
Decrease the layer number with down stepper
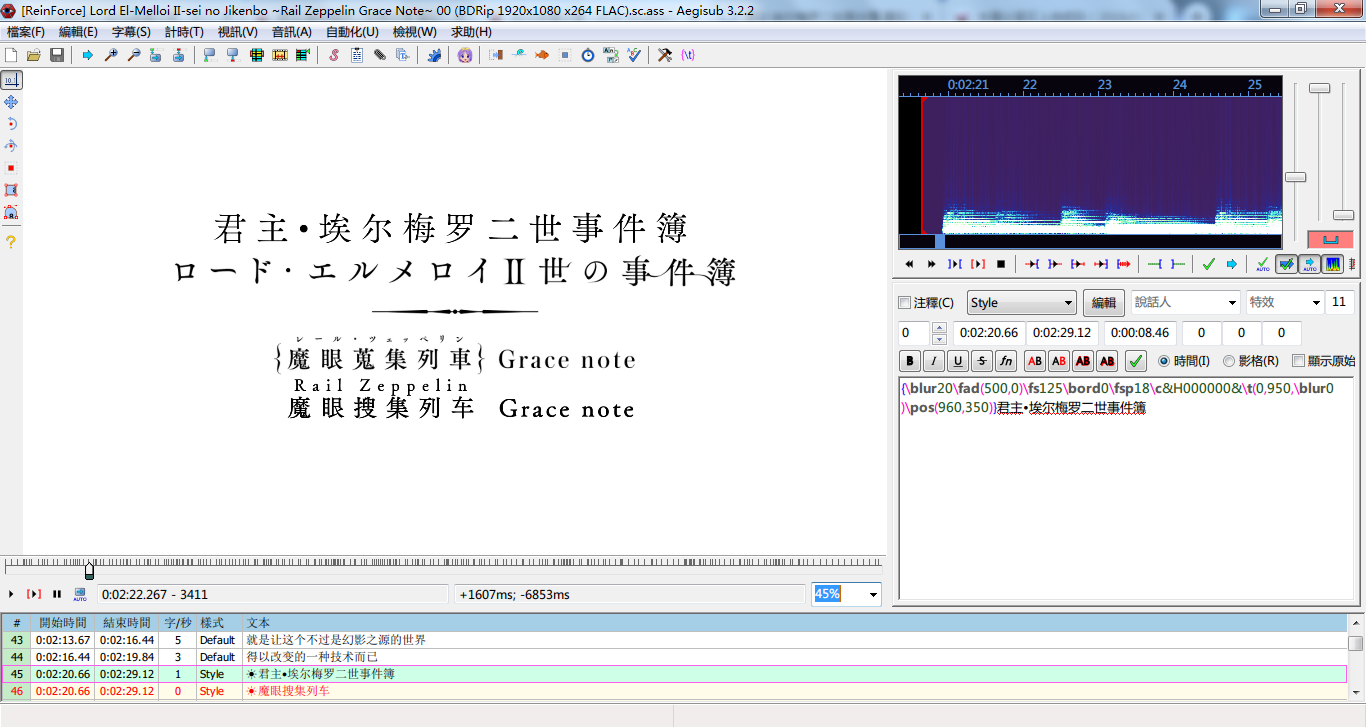(939, 339)
